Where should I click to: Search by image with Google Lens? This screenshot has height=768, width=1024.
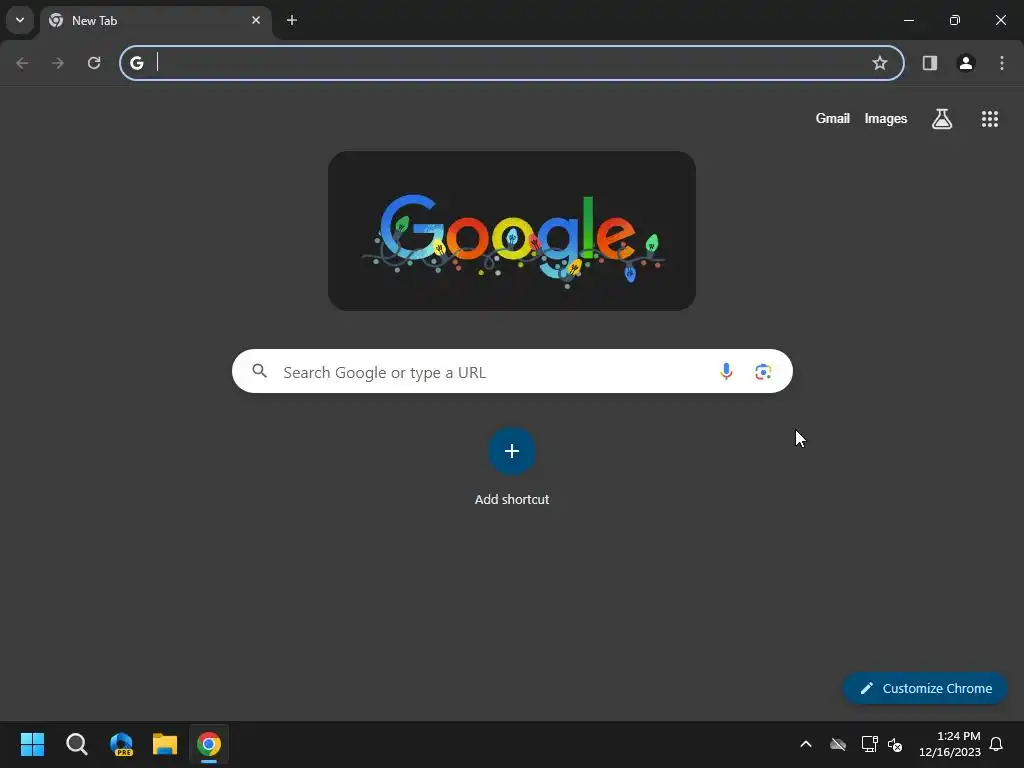click(763, 372)
